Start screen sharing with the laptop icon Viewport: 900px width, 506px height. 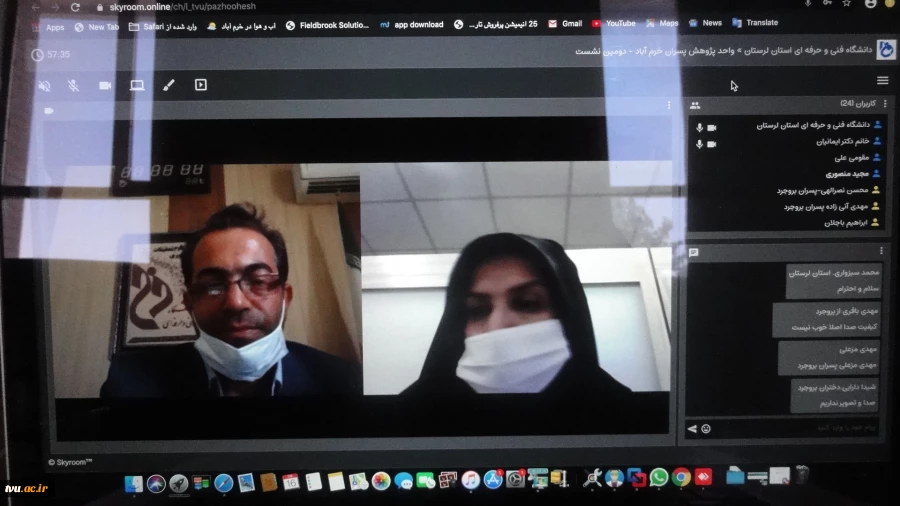(x=137, y=85)
